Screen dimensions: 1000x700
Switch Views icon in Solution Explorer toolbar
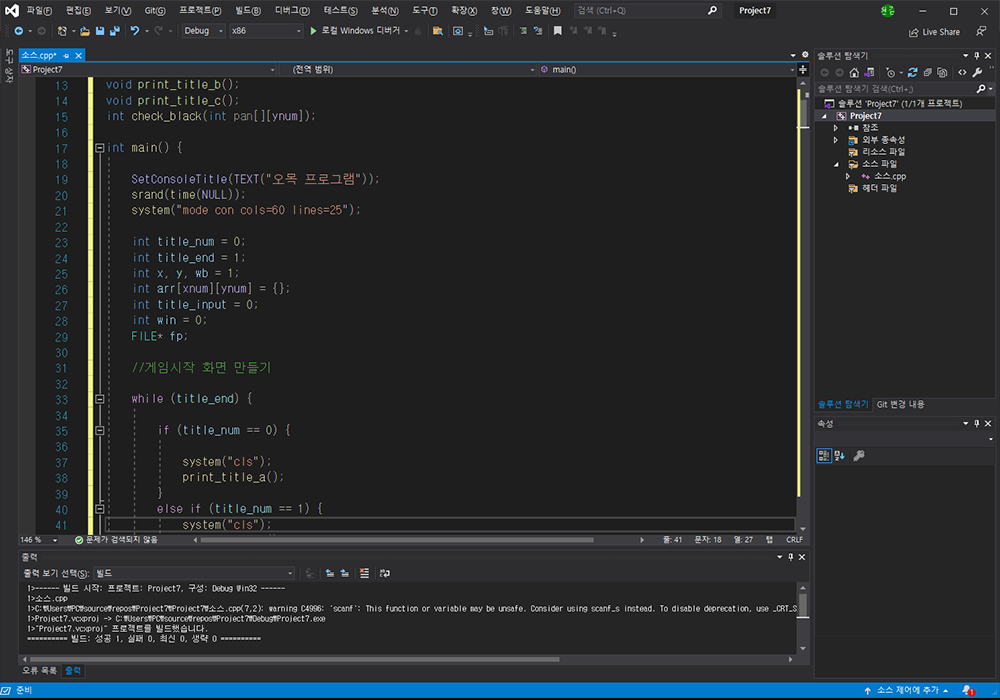click(869, 73)
